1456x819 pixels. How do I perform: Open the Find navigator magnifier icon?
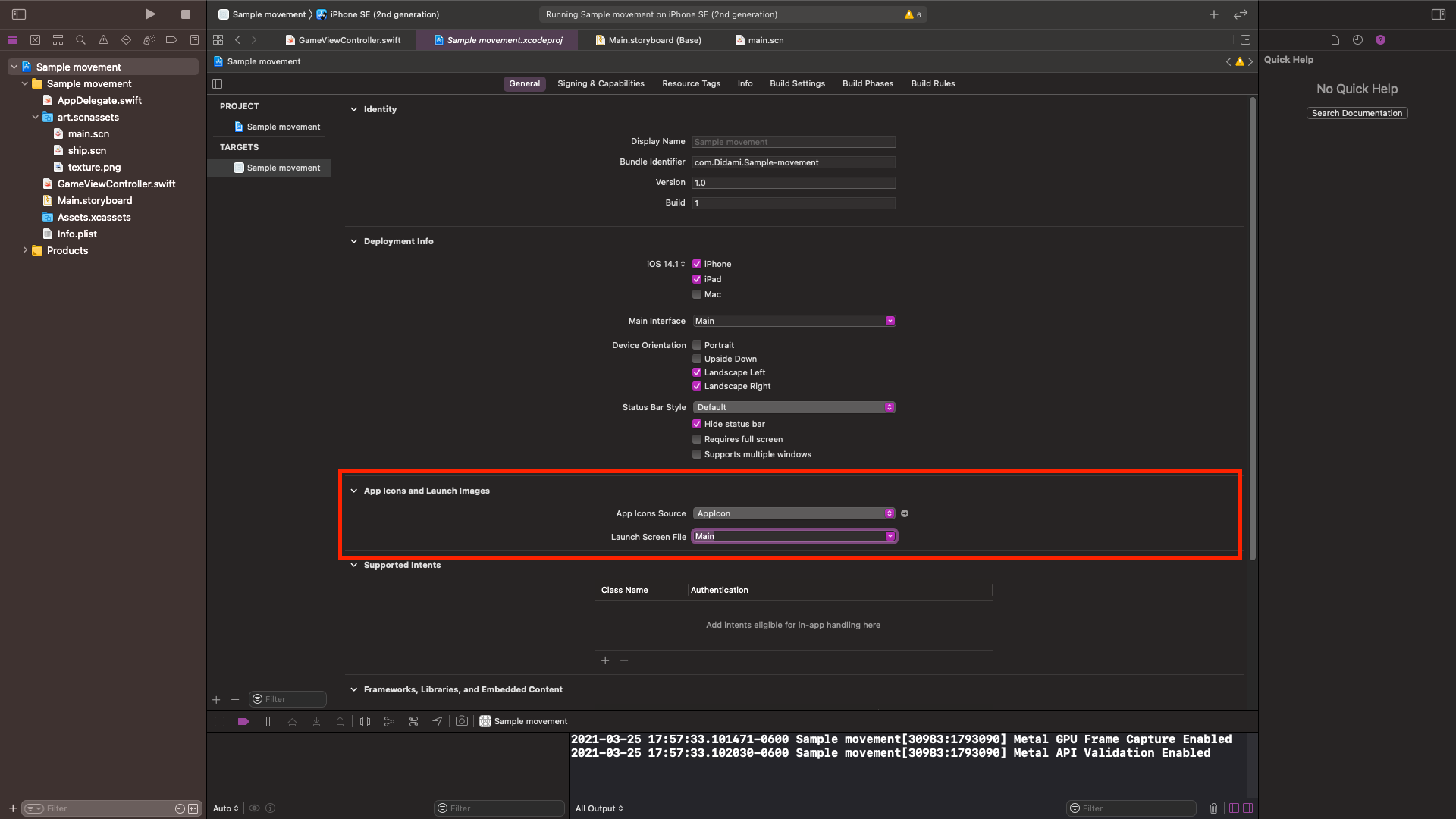[80, 40]
